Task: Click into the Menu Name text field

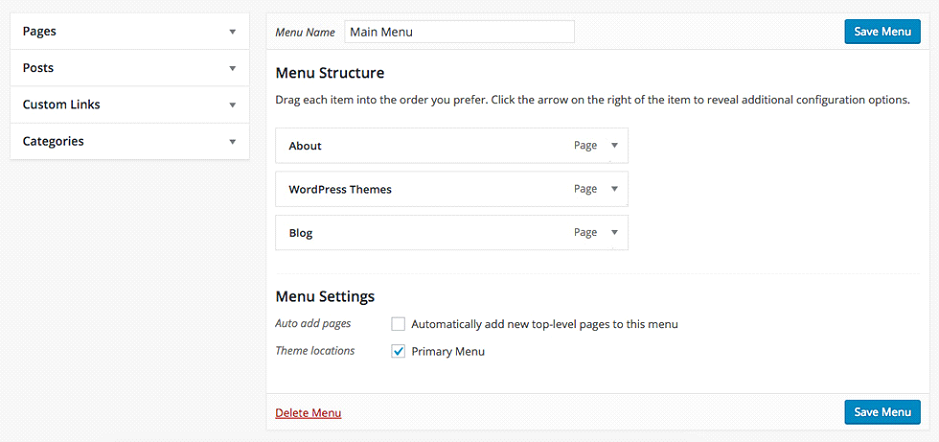Action: click(459, 32)
